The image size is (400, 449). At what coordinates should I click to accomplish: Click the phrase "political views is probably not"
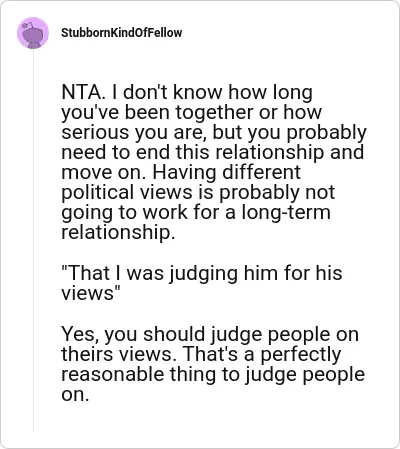(198, 192)
